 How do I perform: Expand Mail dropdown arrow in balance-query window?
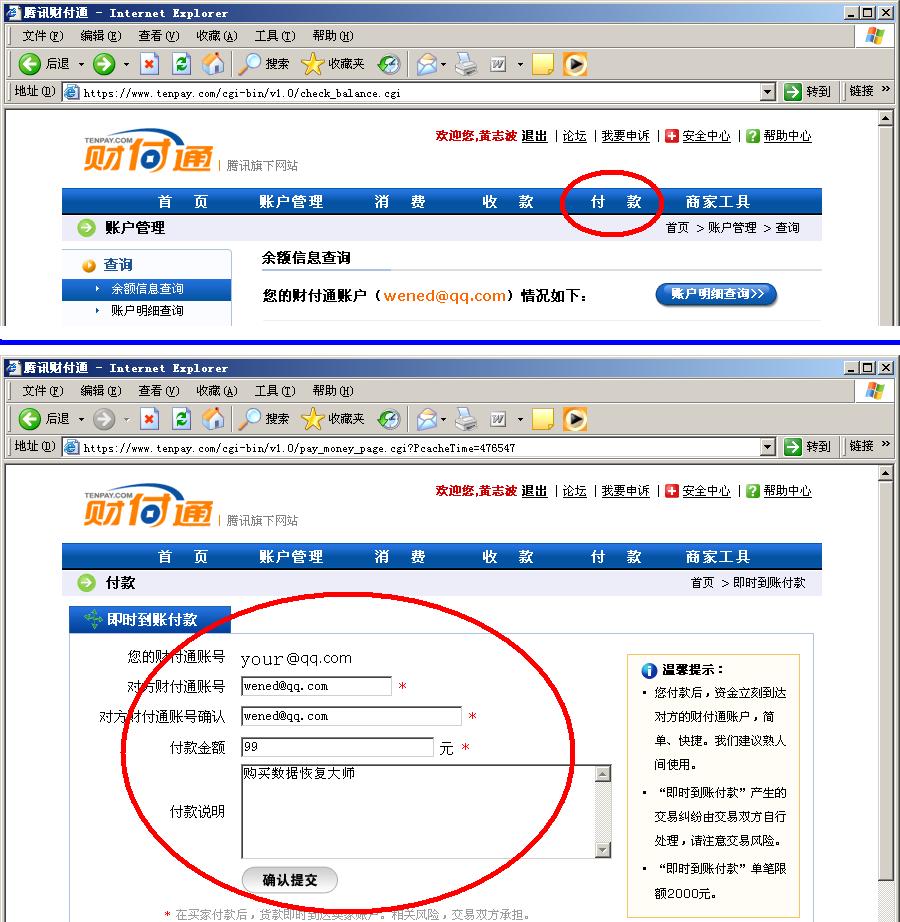pos(443,64)
